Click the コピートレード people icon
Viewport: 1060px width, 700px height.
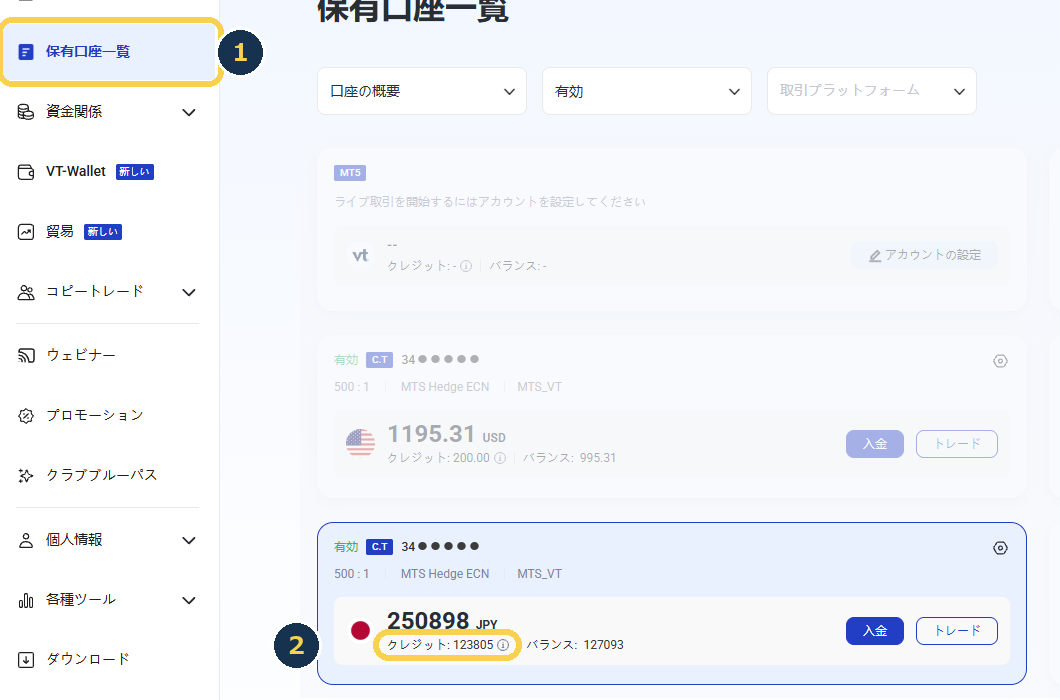click(x=26, y=292)
